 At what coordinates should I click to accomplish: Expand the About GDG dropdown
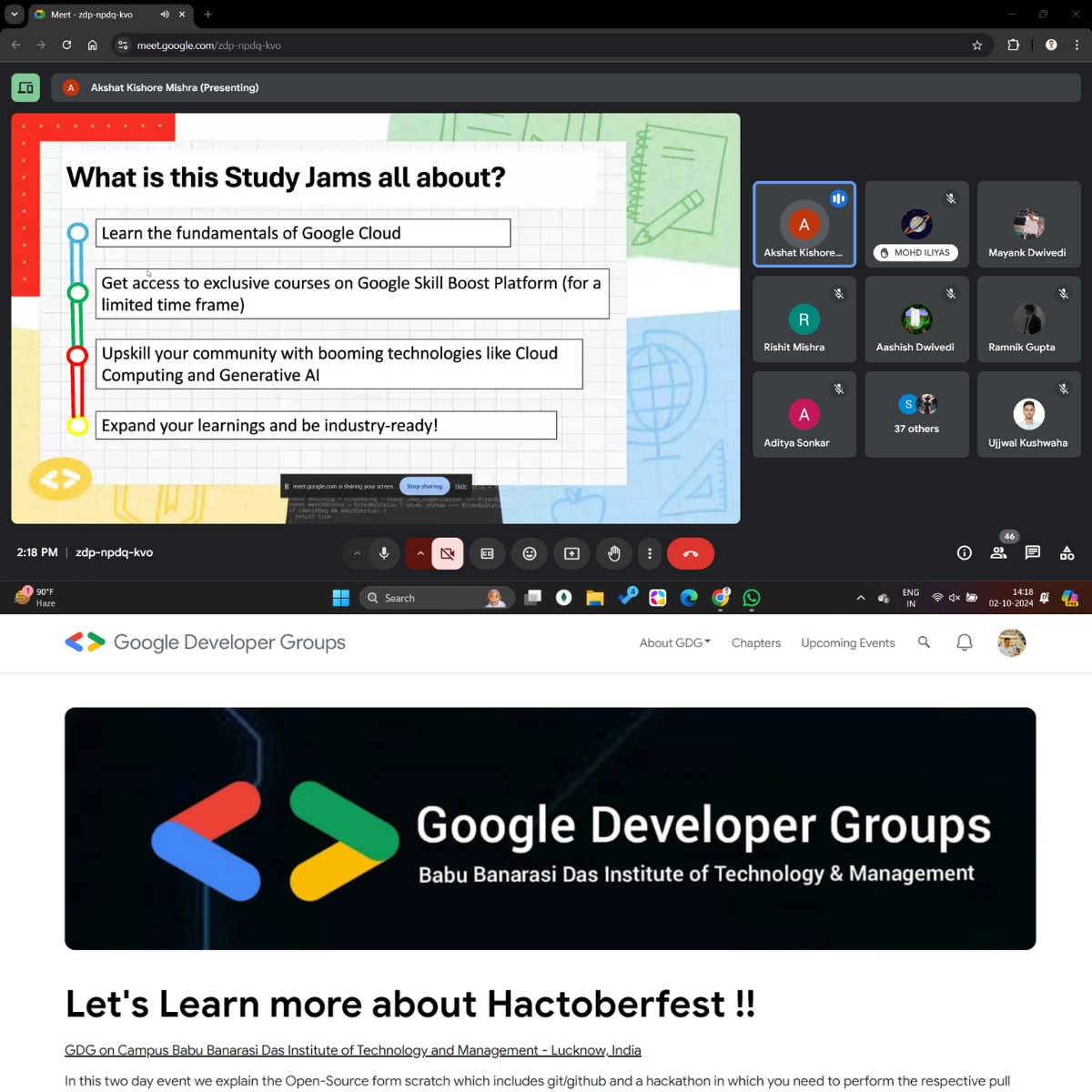click(x=675, y=642)
